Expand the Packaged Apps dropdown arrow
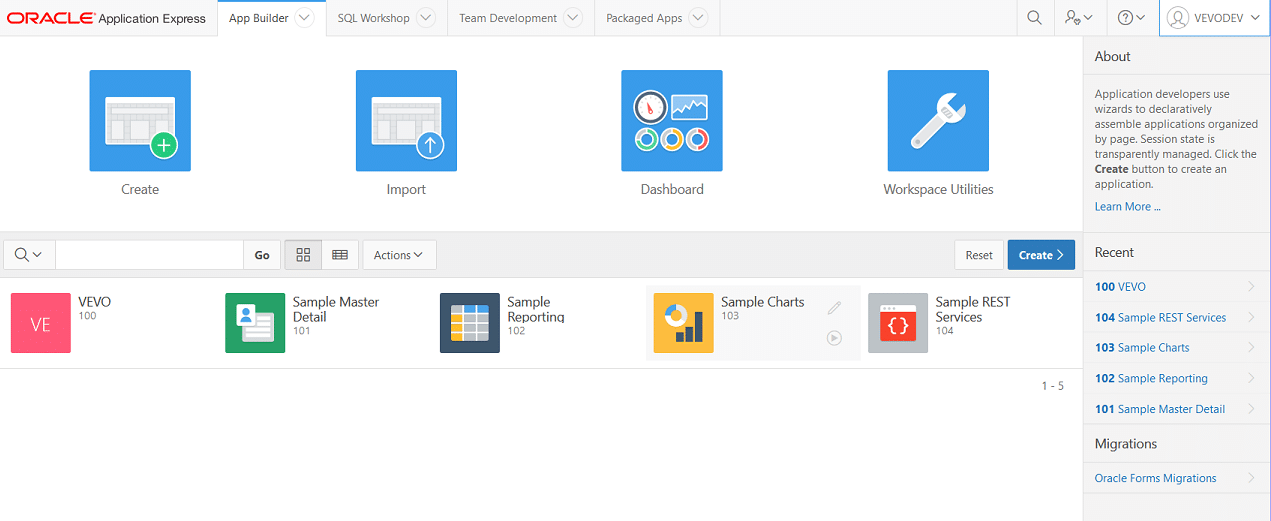 point(698,18)
